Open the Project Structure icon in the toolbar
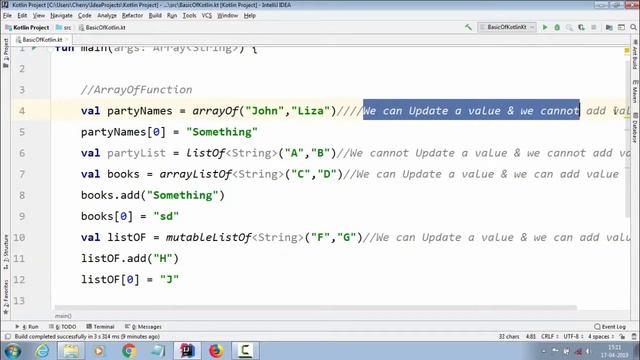Viewport: 640px width, 360px height. click(x=609, y=27)
